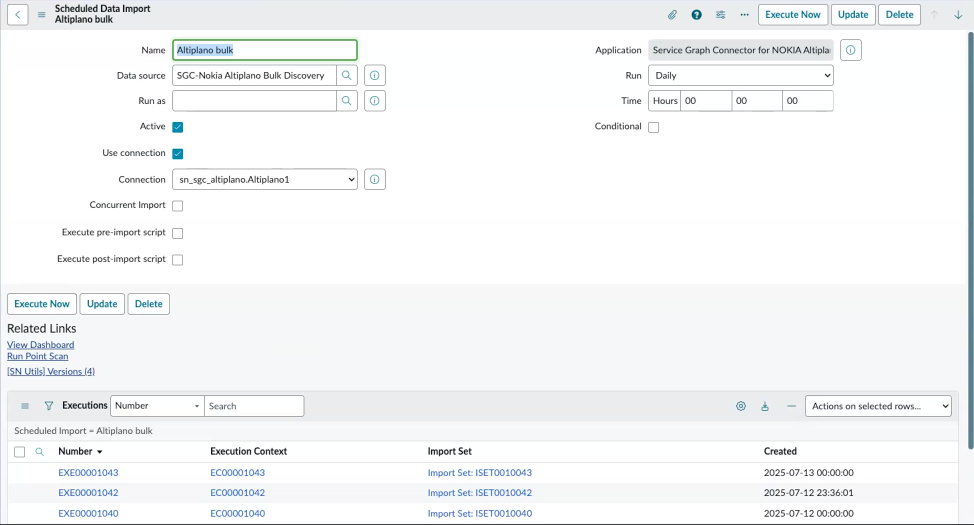
Task: Click the Data source input field
Action: coord(254,75)
